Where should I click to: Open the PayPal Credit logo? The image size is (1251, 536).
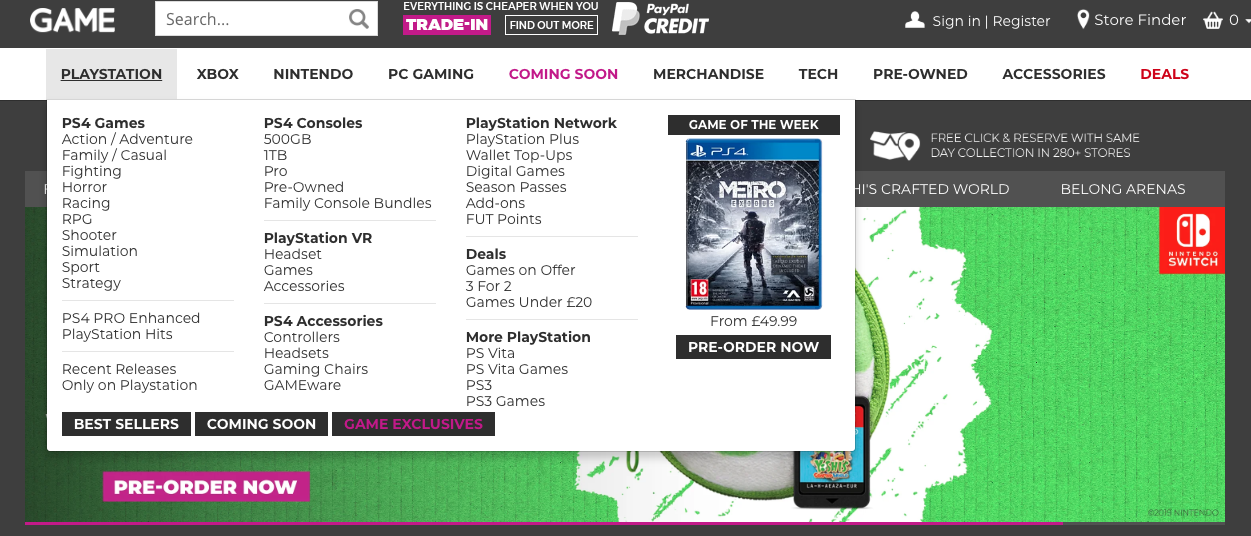pos(661,19)
